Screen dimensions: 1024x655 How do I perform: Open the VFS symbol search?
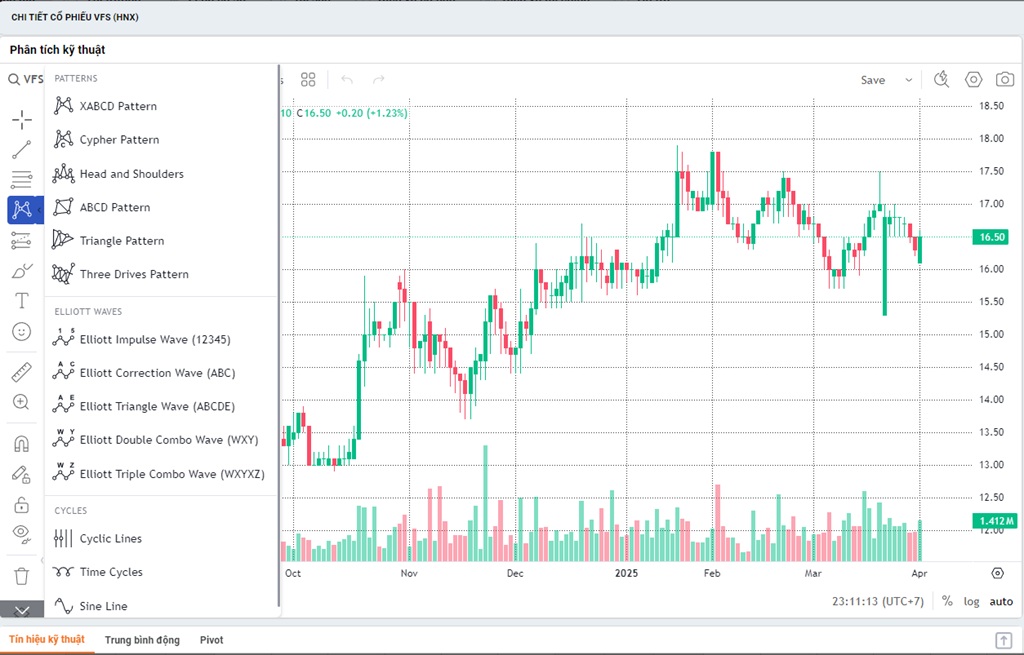click(x=25, y=80)
